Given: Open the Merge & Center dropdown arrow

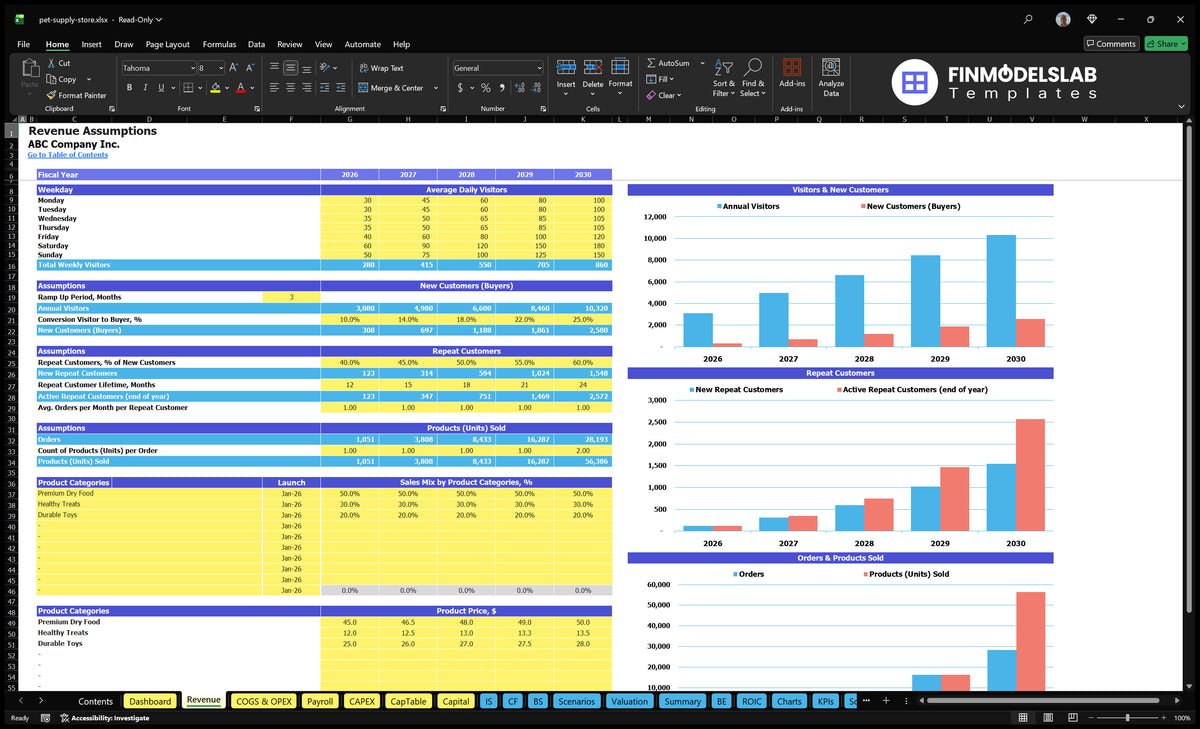Looking at the screenshot, I should coord(436,88).
